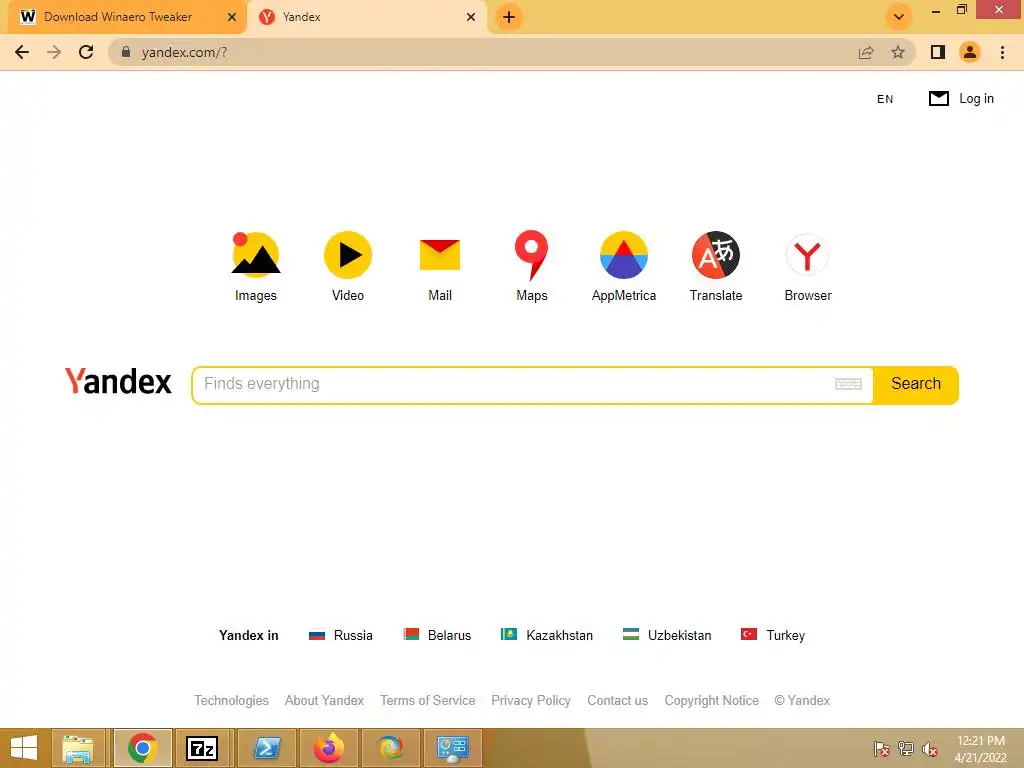Bookmark this page with the star icon
This screenshot has height=768, width=1024.
click(x=898, y=52)
